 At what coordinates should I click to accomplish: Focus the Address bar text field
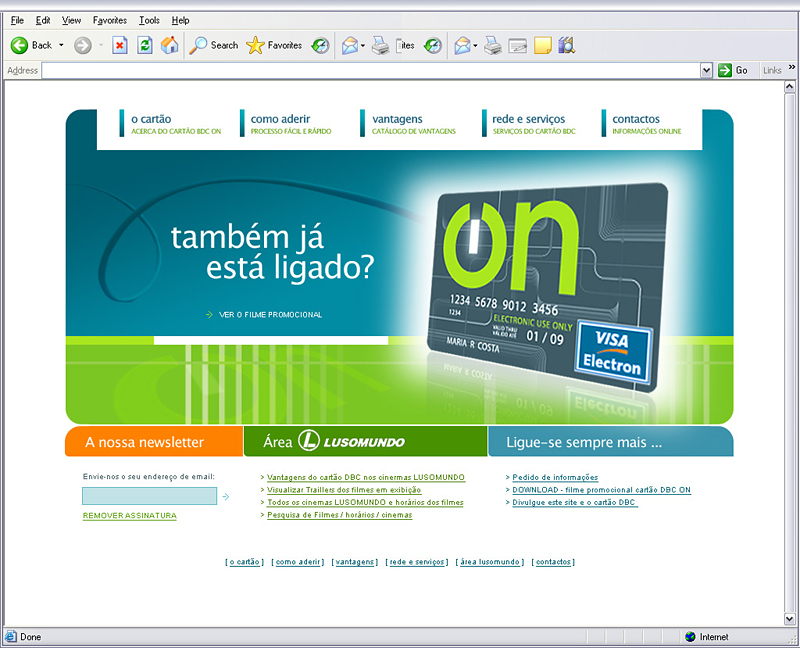(x=371, y=70)
